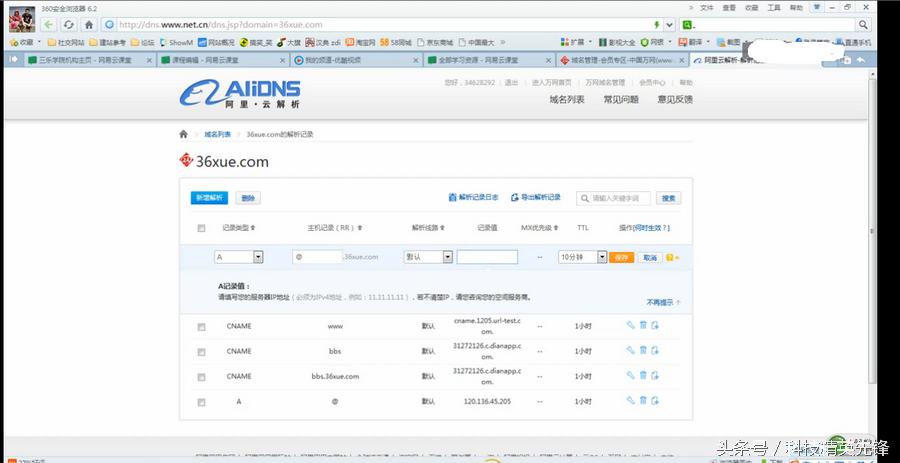Click the trash icon for the www record
The height and width of the screenshot is (463, 900).
tap(643, 325)
